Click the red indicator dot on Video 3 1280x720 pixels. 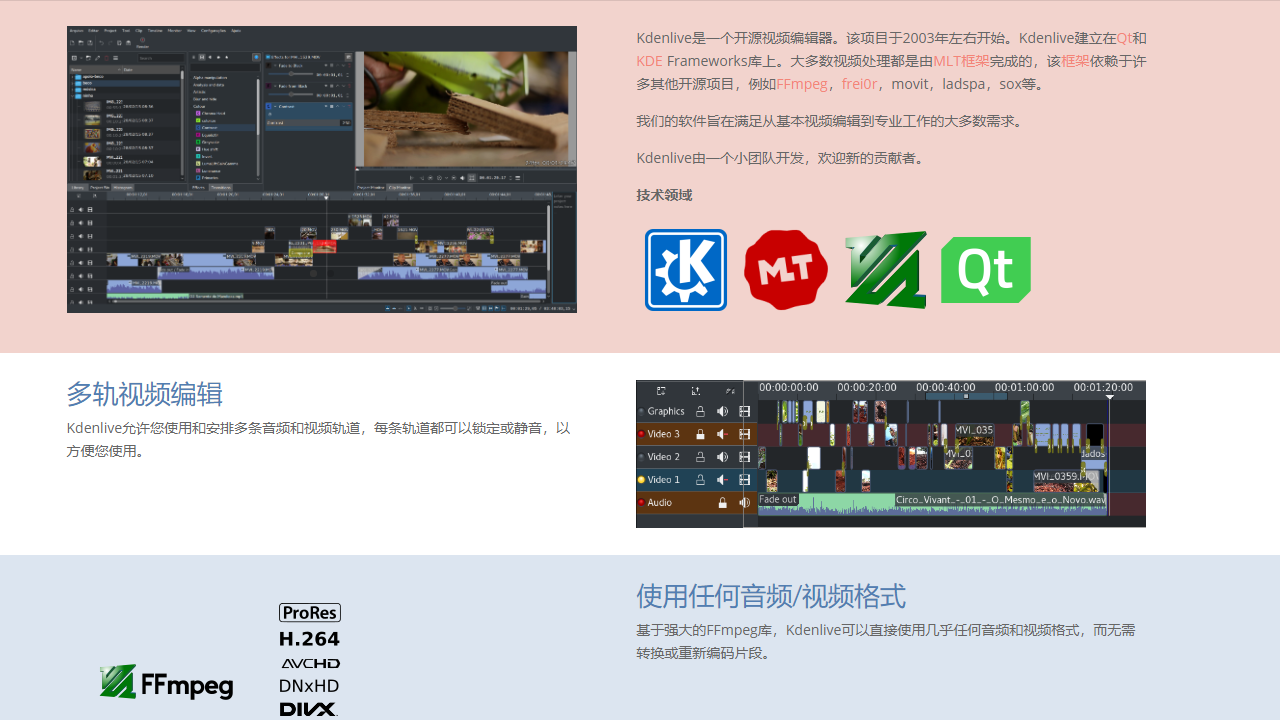(641, 434)
